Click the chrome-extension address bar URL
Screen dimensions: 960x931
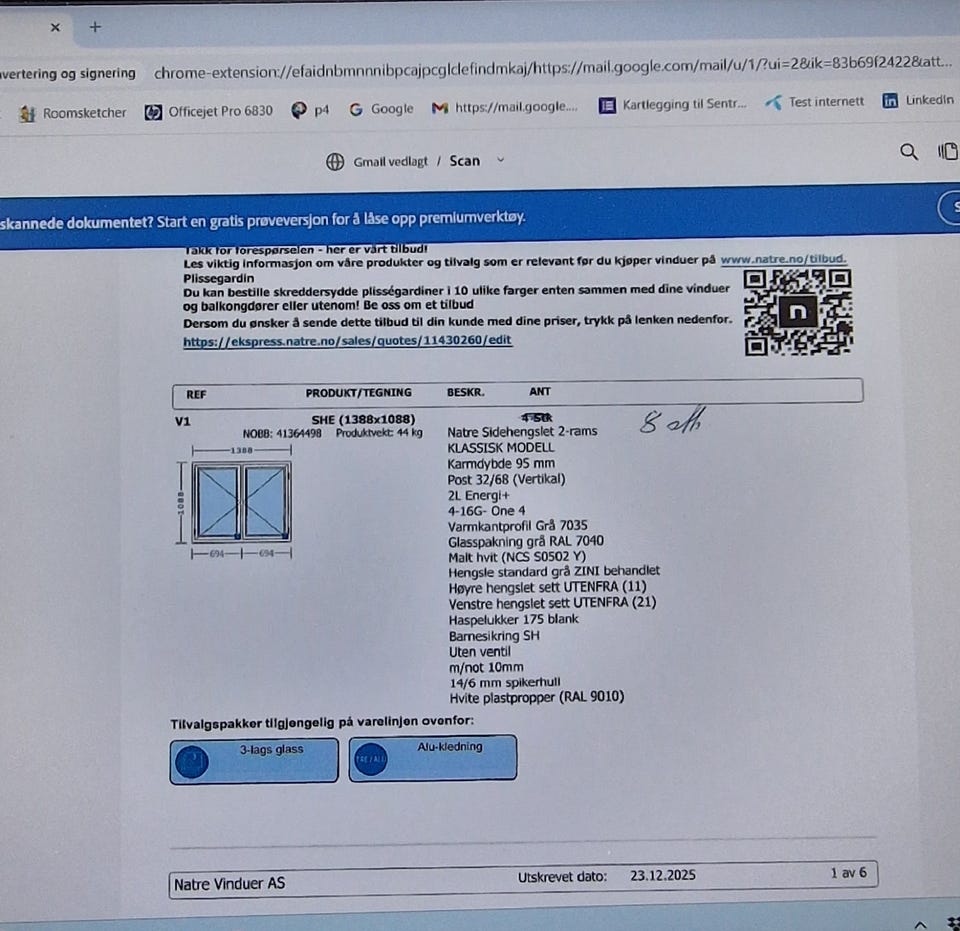[552, 69]
